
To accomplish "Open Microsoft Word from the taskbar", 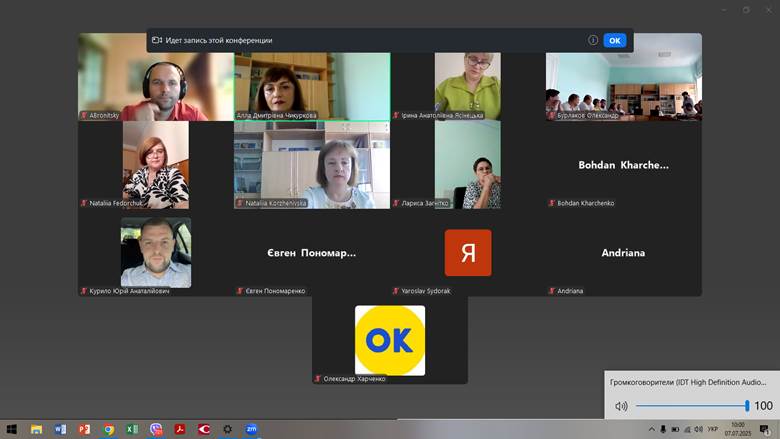I will 60,429.
